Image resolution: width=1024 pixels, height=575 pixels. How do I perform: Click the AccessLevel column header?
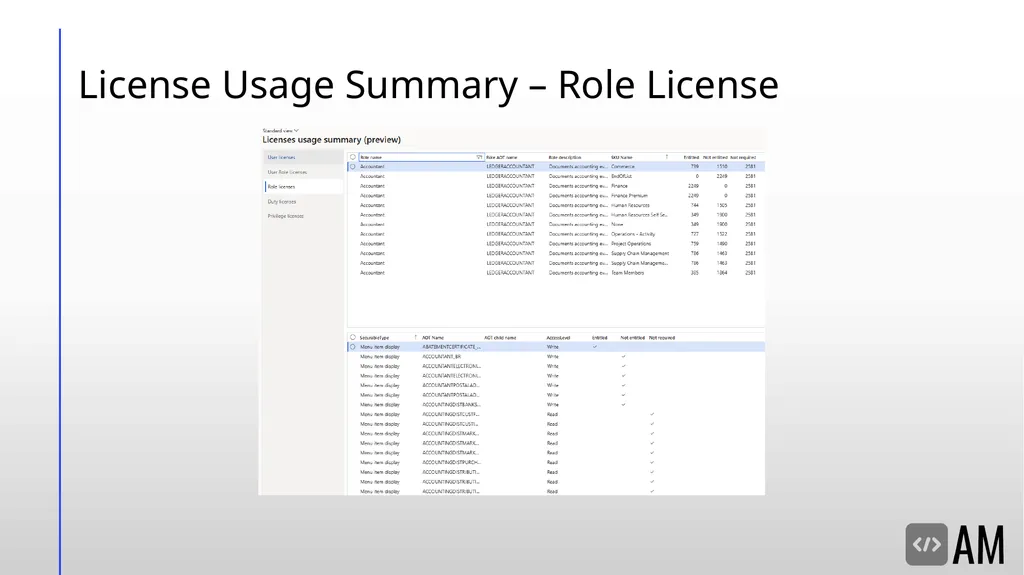(x=558, y=338)
